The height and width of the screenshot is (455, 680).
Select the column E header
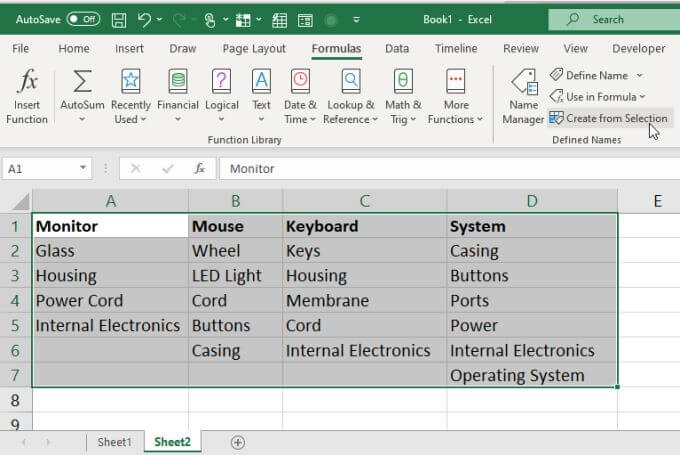coord(657,201)
